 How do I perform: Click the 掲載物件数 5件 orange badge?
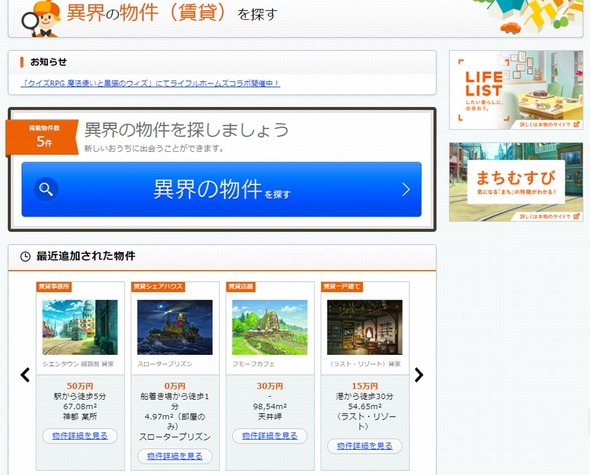(42, 137)
